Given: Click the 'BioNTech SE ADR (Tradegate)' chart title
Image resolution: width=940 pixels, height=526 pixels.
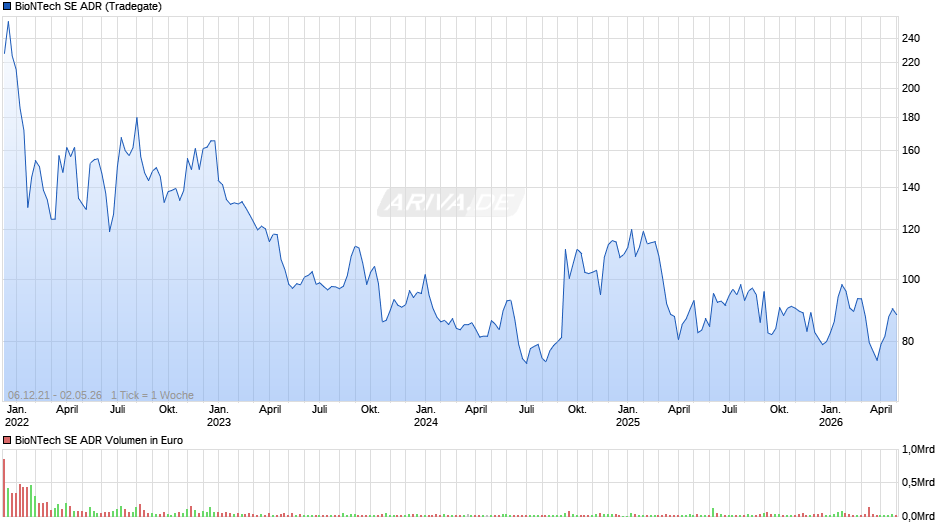Looking at the screenshot, I should [88, 7].
